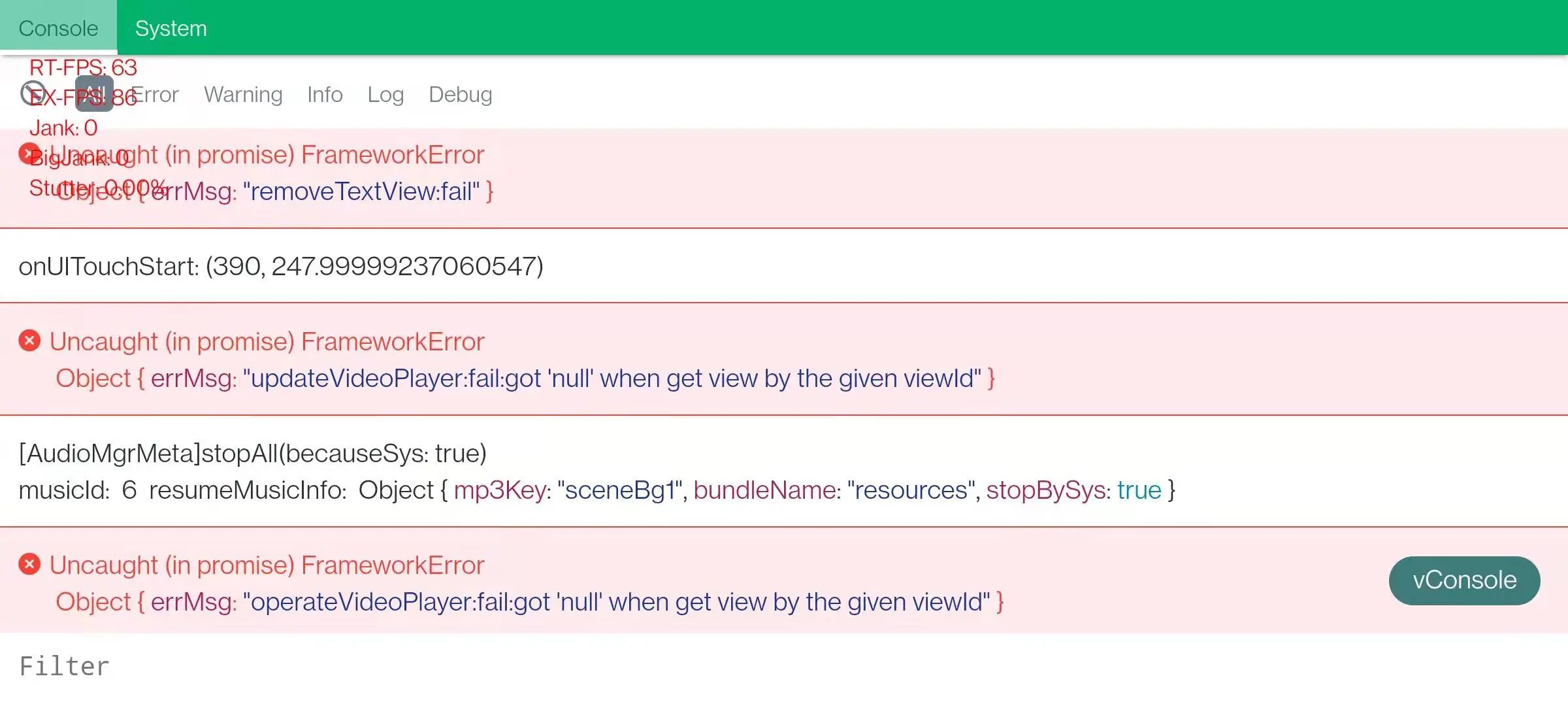This screenshot has height=706, width=1568.
Task: Expand the resumeMusicInfo Object with mp3Key sceneBg1
Action: click(767, 490)
